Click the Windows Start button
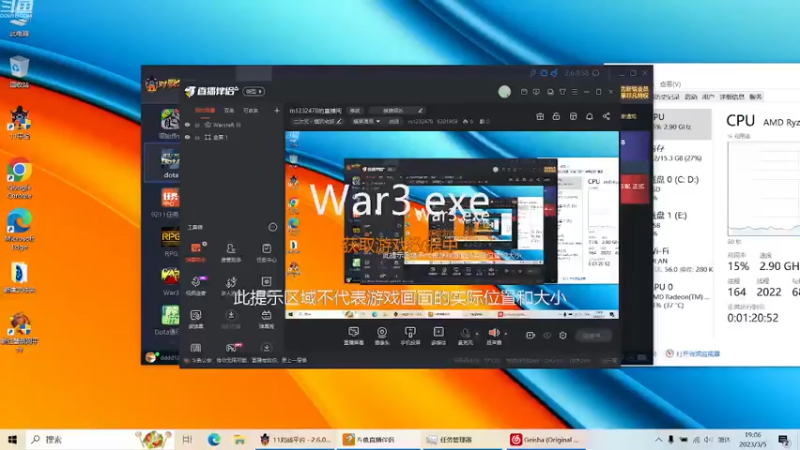 (x=13, y=439)
